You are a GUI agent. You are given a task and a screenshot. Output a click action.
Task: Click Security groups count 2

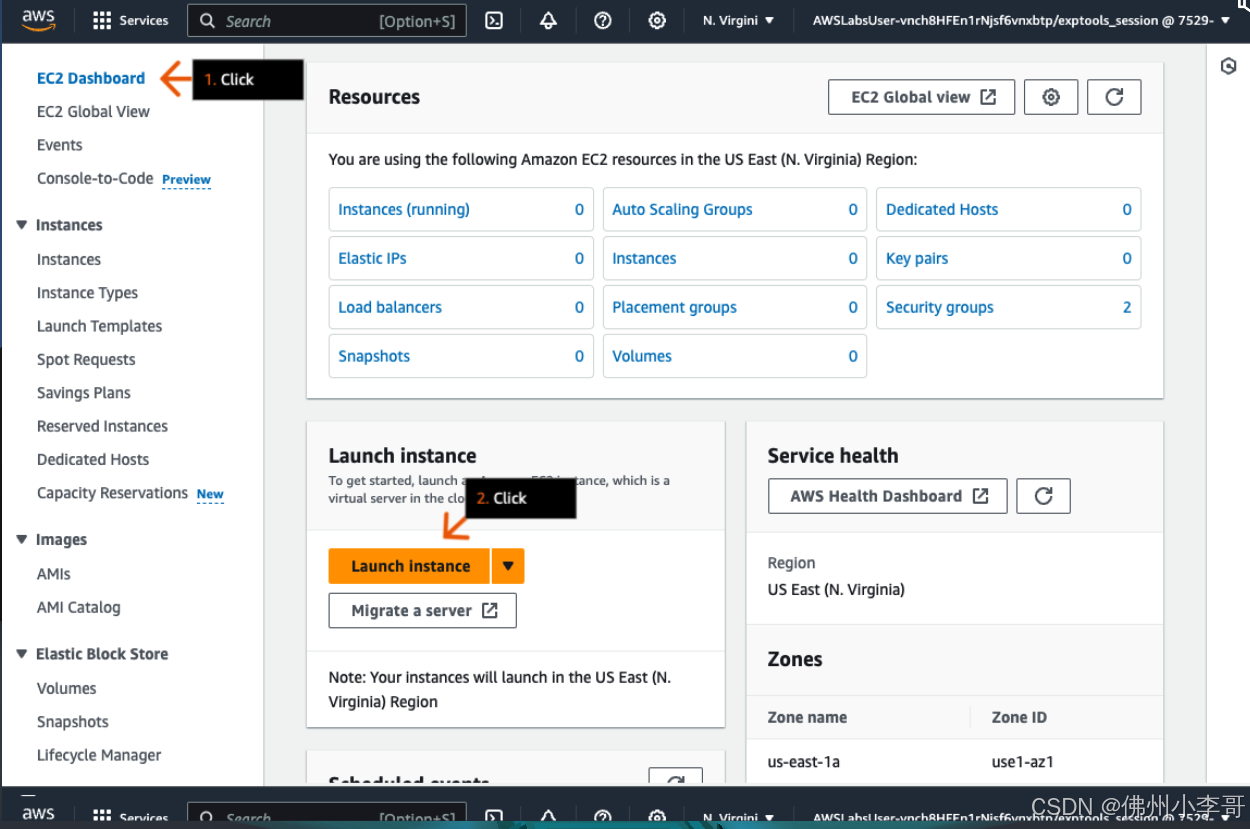[x=1127, y=307]
